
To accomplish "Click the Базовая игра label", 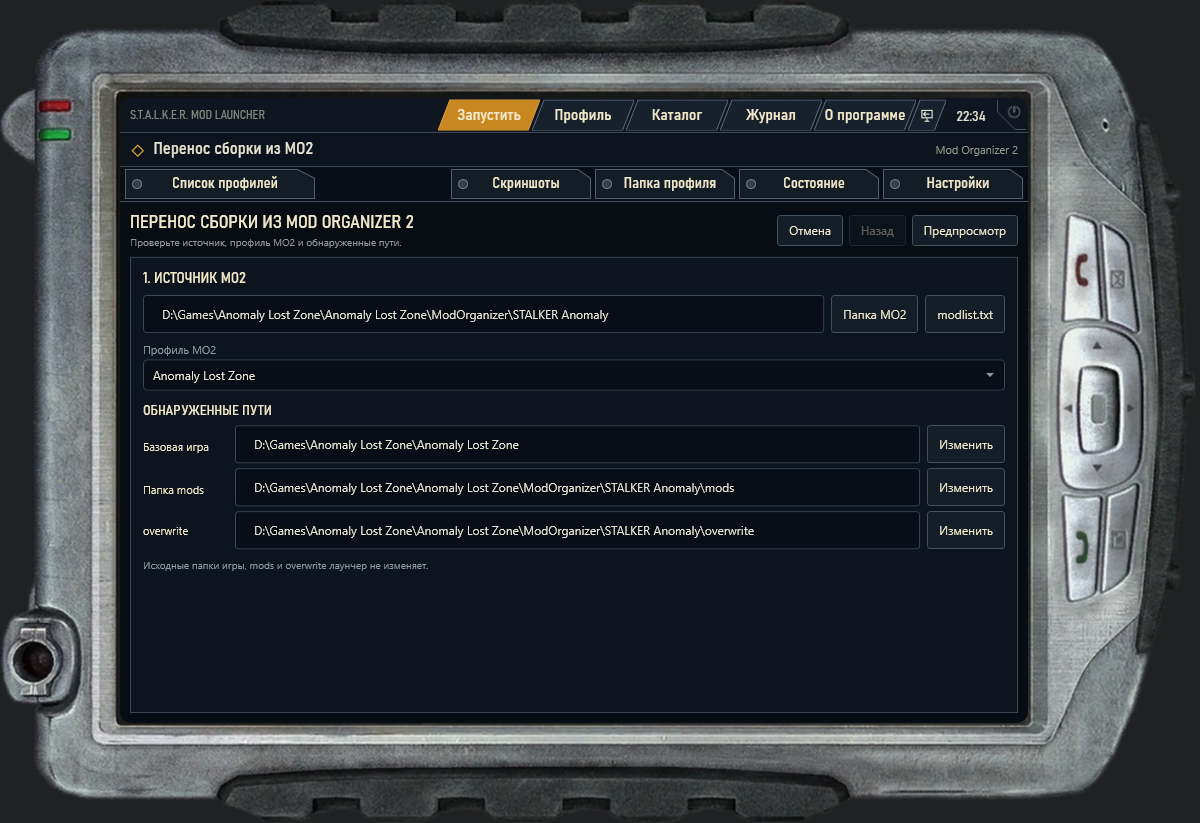I will pos(176,447).
